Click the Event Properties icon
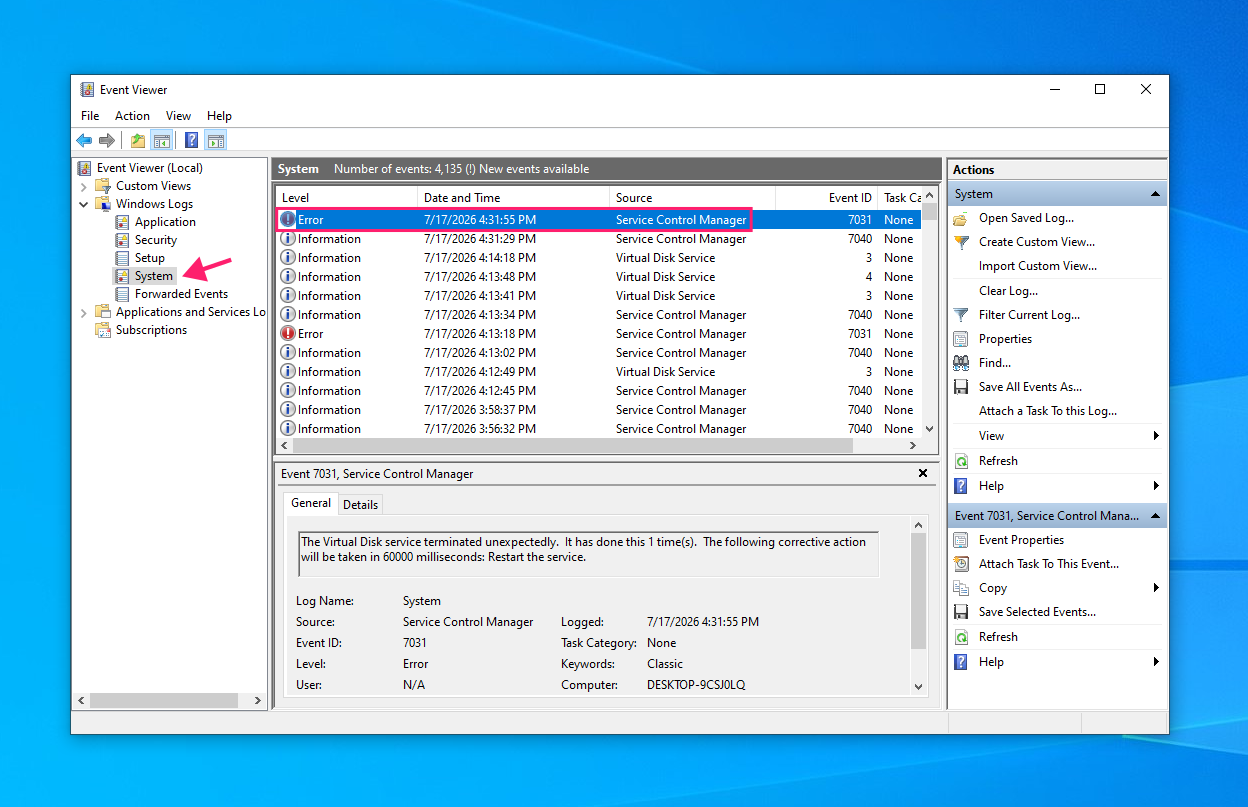 [961, 540]
